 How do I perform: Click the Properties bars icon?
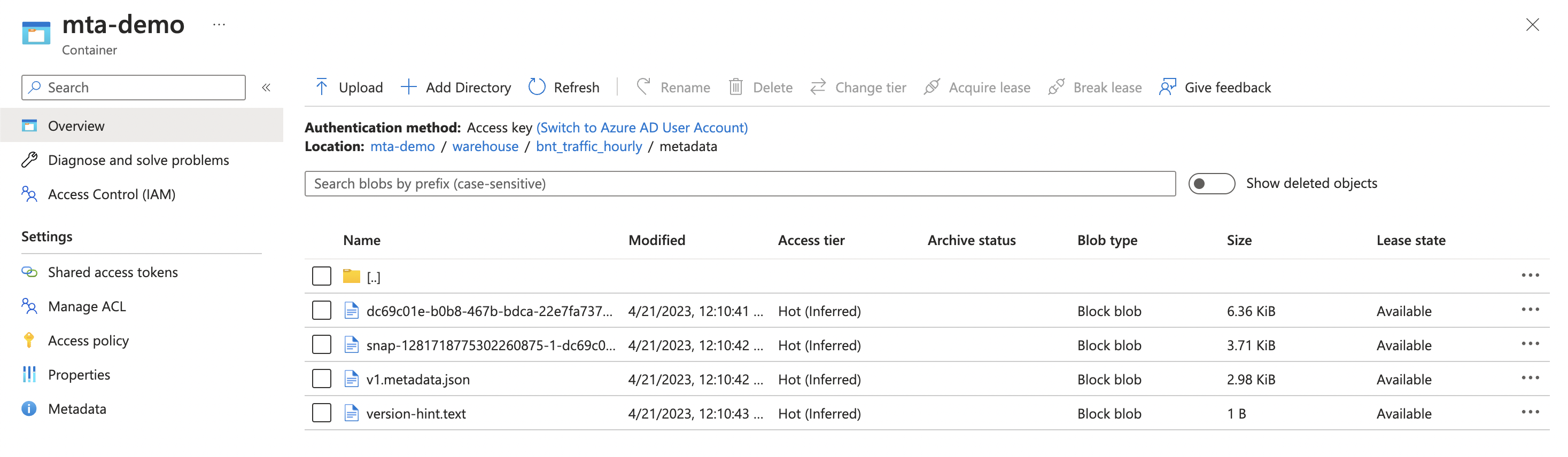[29, 374]
